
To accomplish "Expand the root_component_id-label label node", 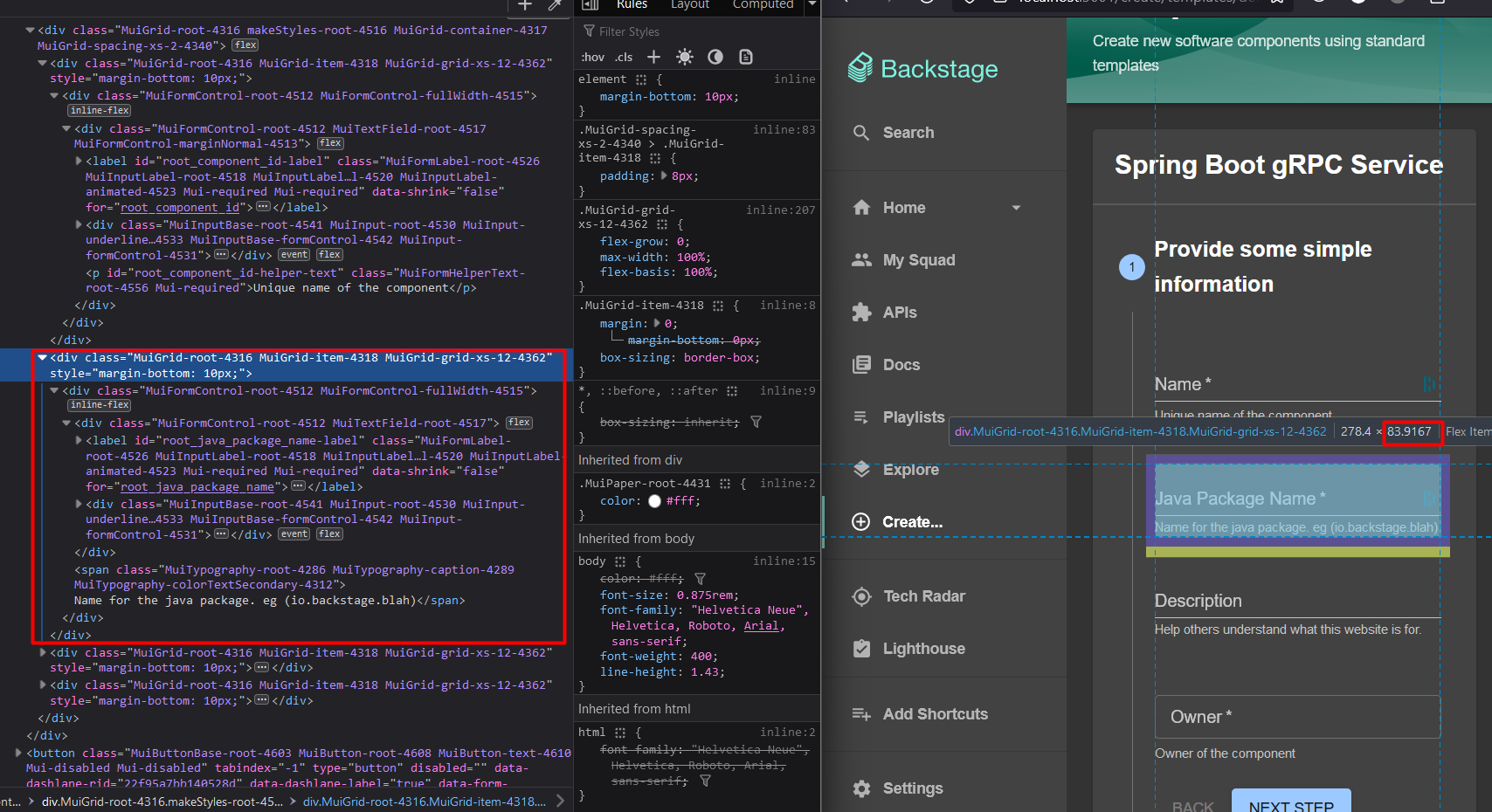I will tap(79, 161).
